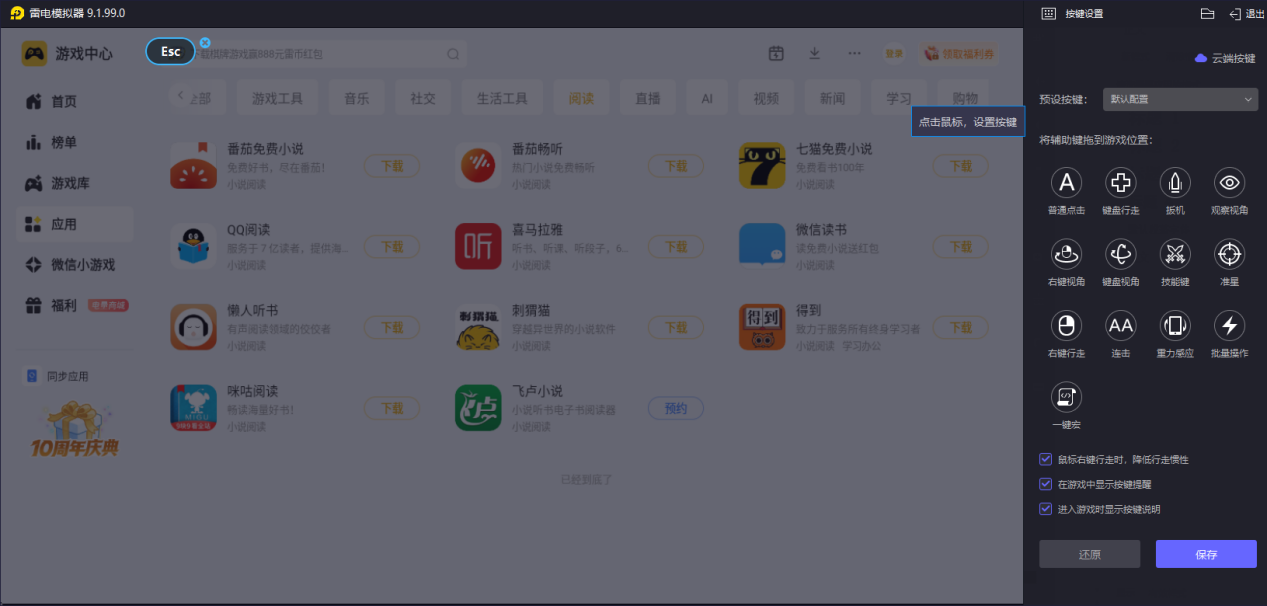Open 云端按键 cloud key settings
The width and height of the screenshot is (1267, 606).
pyautogui.click(x=1225, y=58)
